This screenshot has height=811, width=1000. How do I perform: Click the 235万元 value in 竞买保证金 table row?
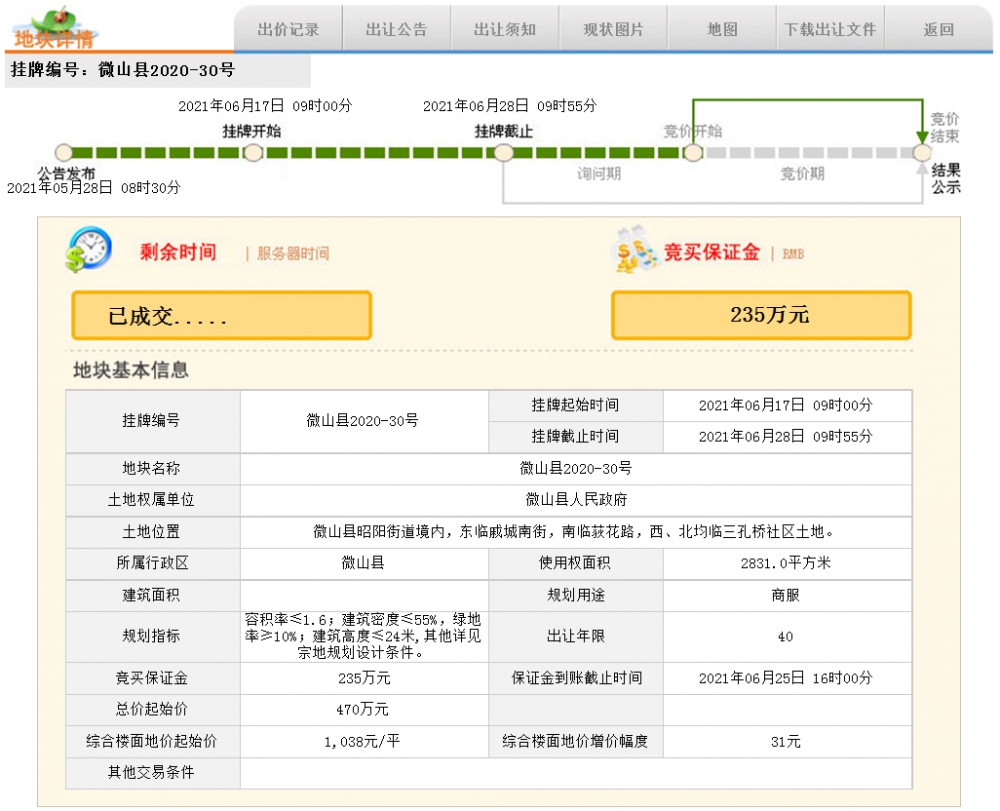click(364, 678)
